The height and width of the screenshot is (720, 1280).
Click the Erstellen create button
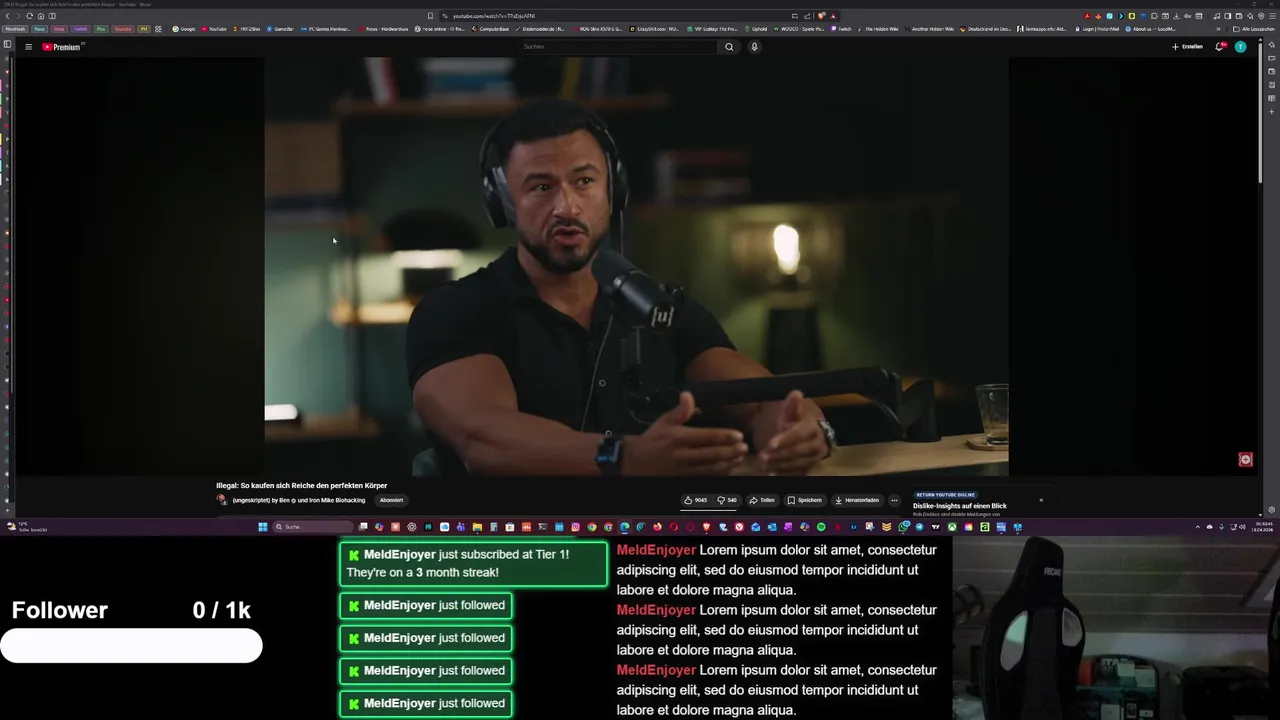(1187, 47)
